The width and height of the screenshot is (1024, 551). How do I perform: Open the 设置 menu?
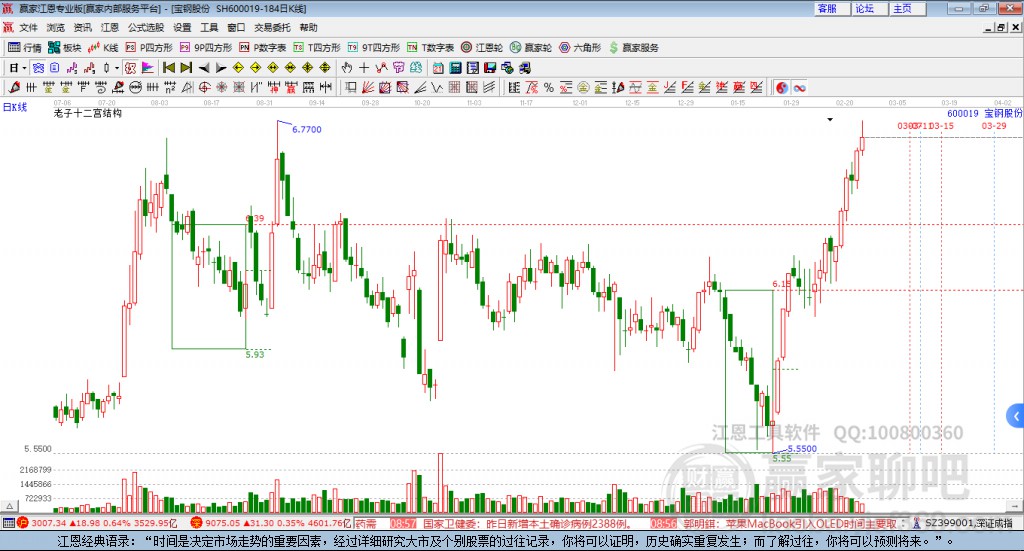pyautogui.click(x=182, y=27)
